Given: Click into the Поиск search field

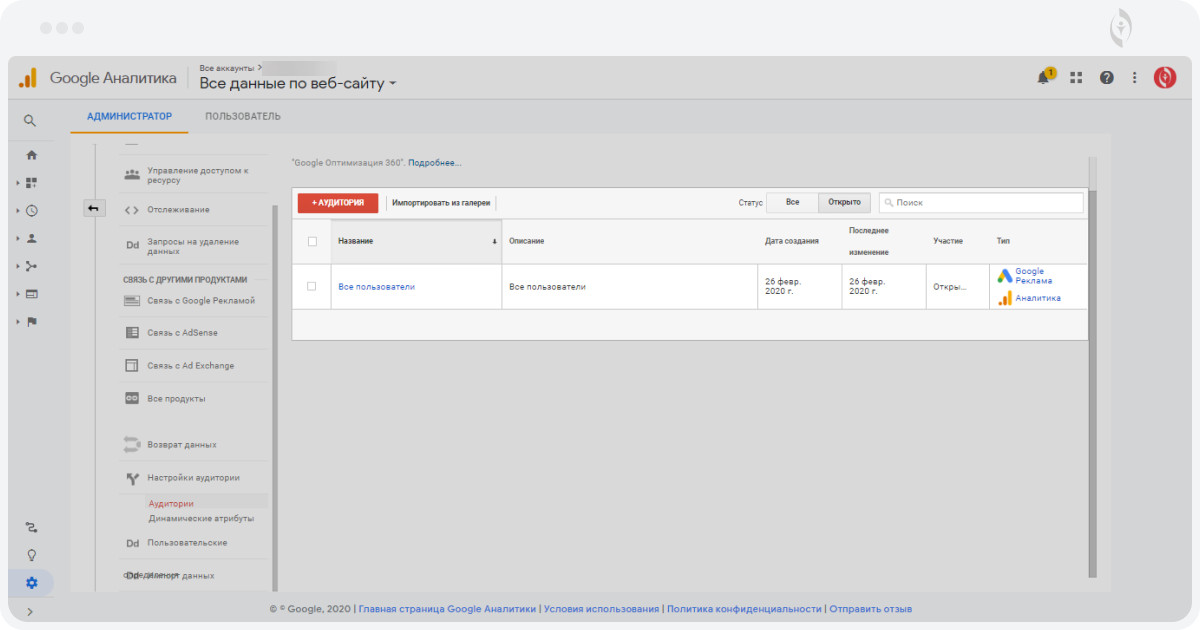Looking at the screenshot, I should click(x=981, y=202).
